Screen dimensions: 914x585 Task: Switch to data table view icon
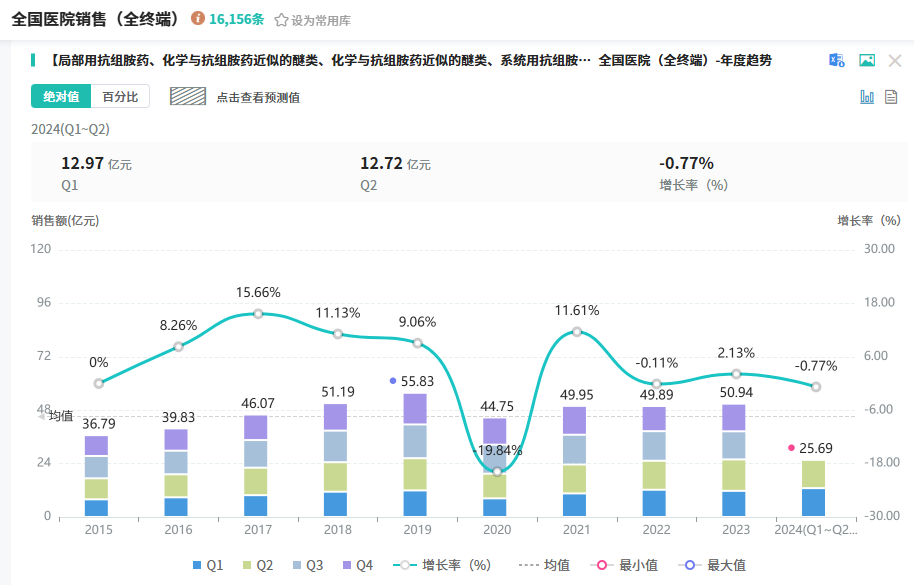pyautogui.click(x=891, y=97)
